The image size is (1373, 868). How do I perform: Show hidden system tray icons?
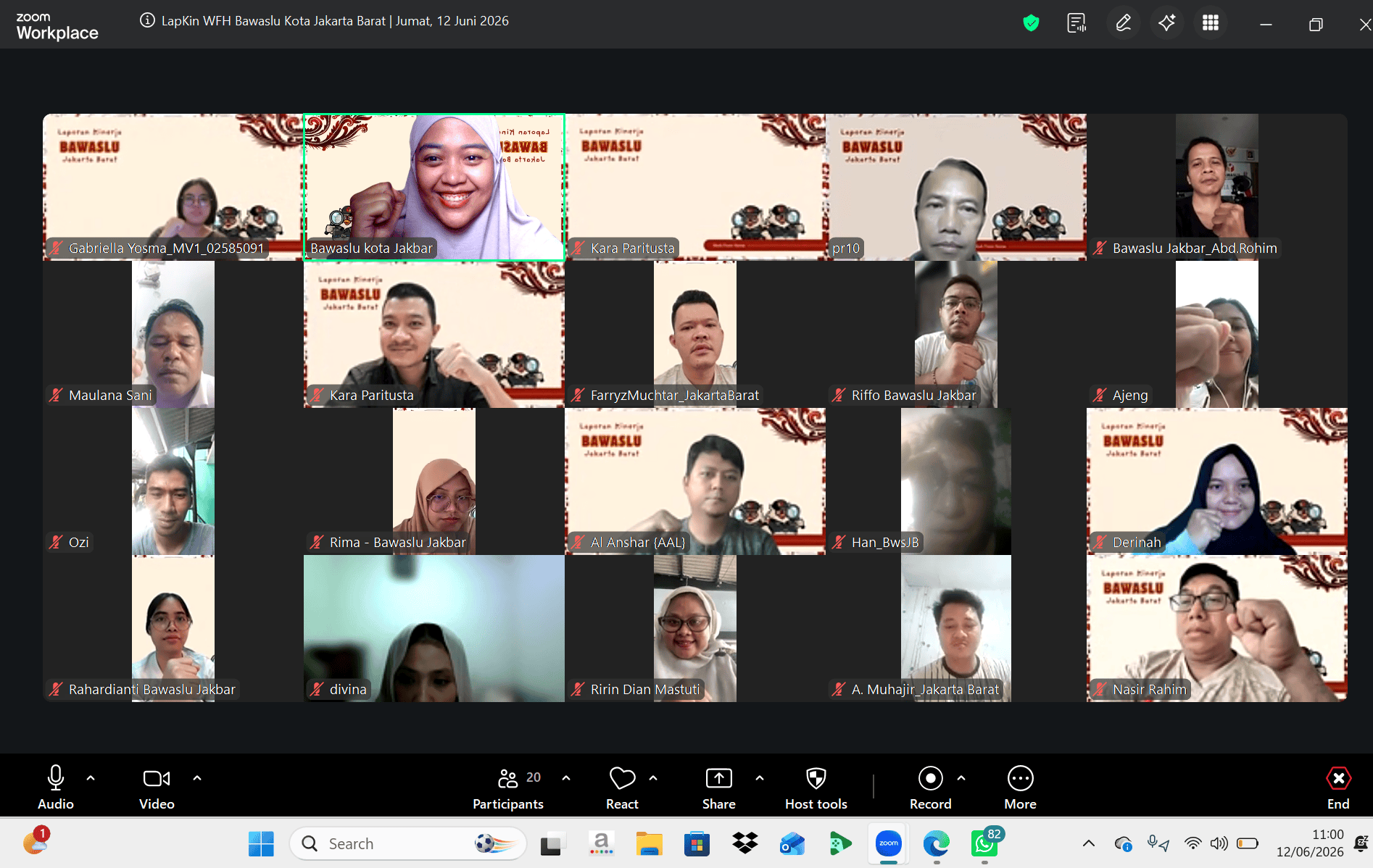pos(1089,843)
